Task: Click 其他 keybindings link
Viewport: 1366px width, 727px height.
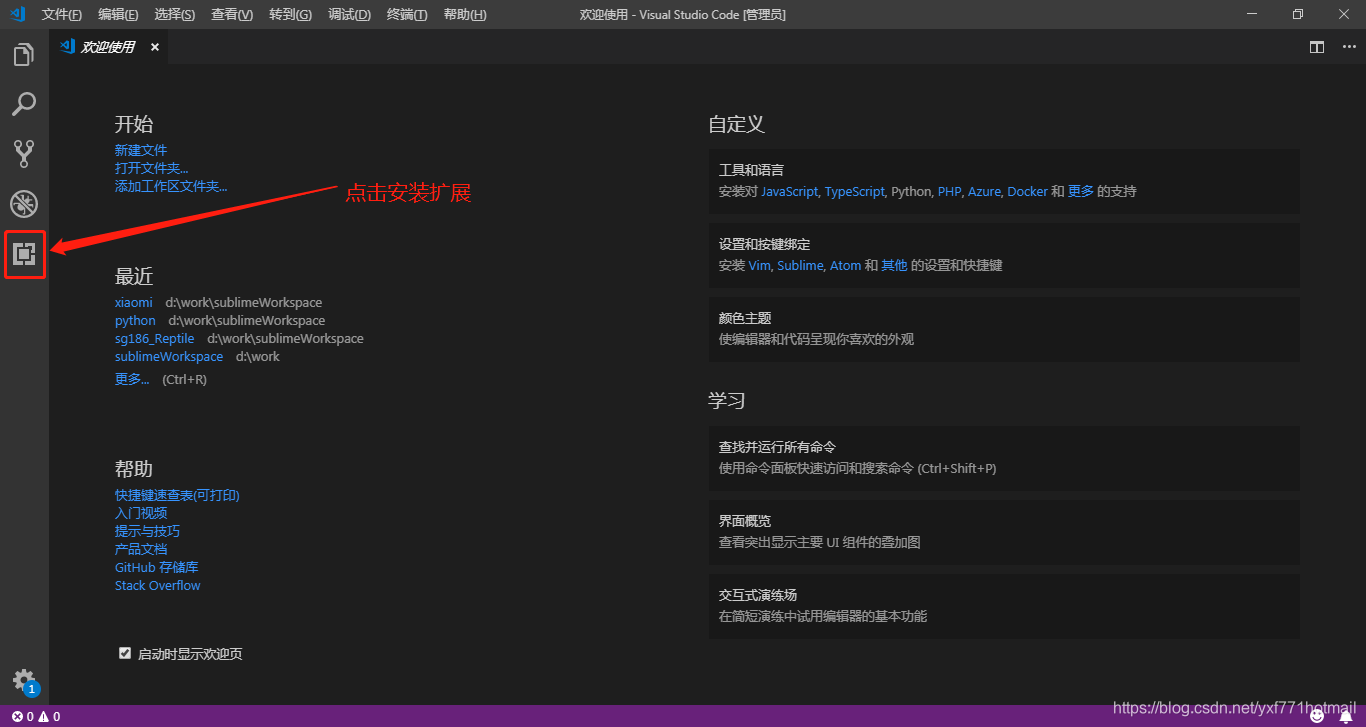Action: point(894,265)
